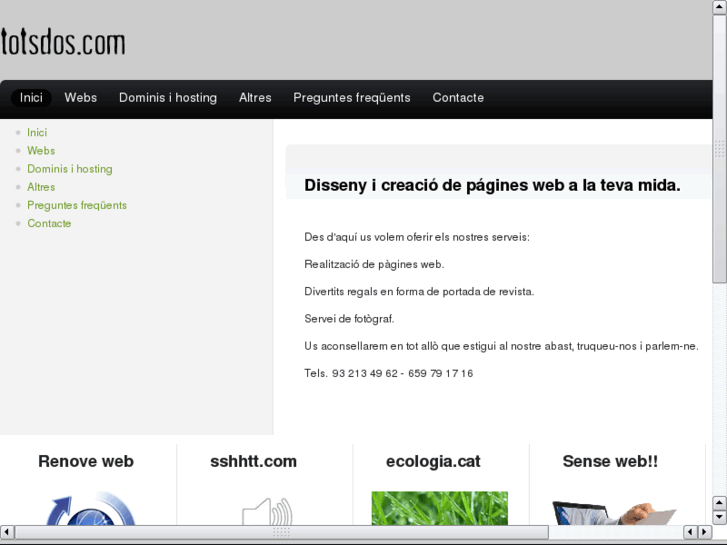This screenshot has width=727, height=545.
Task: Select Inici in the black navigation bar
Action: (x=31, y=98)
